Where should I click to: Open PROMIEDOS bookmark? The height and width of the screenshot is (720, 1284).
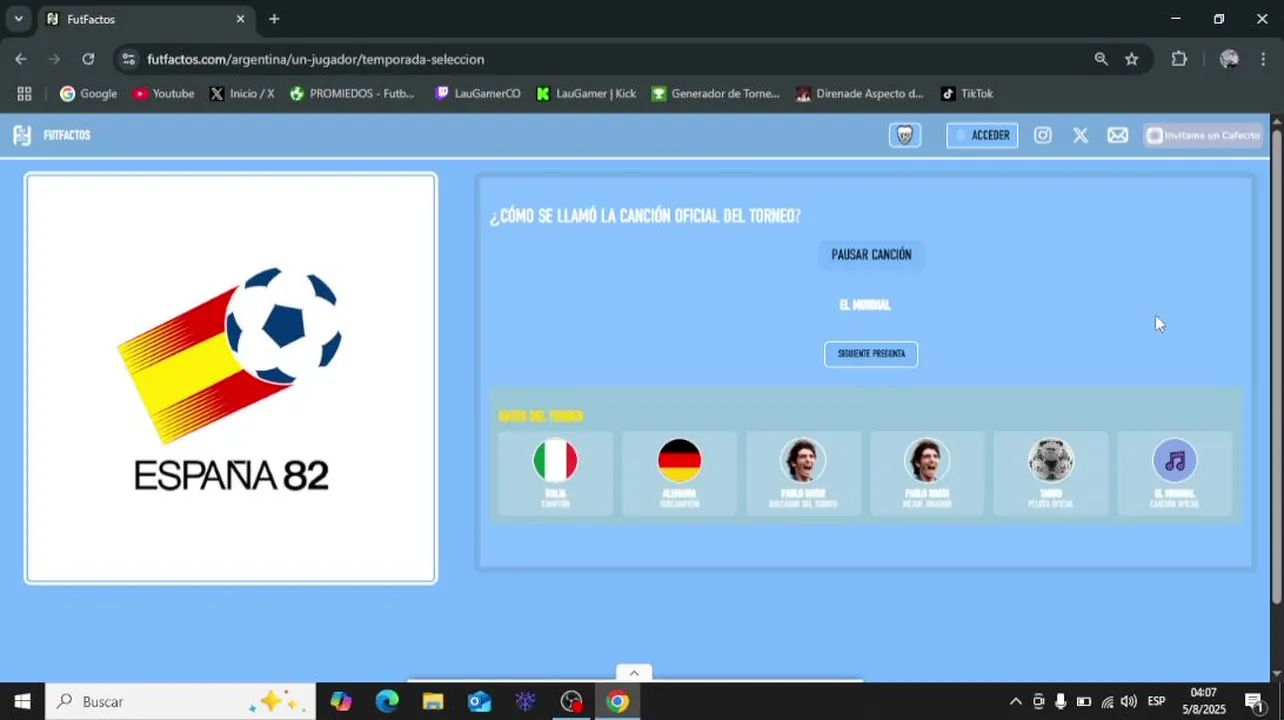[x=352, y=93]
